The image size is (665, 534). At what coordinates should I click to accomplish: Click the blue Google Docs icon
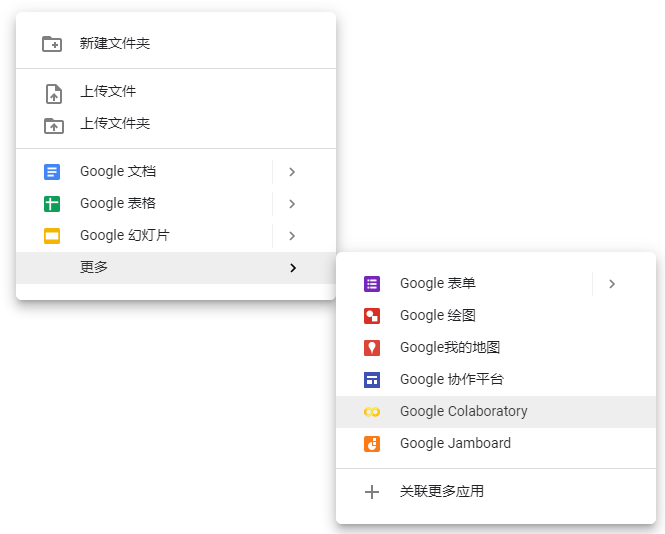tap(52, 172)
